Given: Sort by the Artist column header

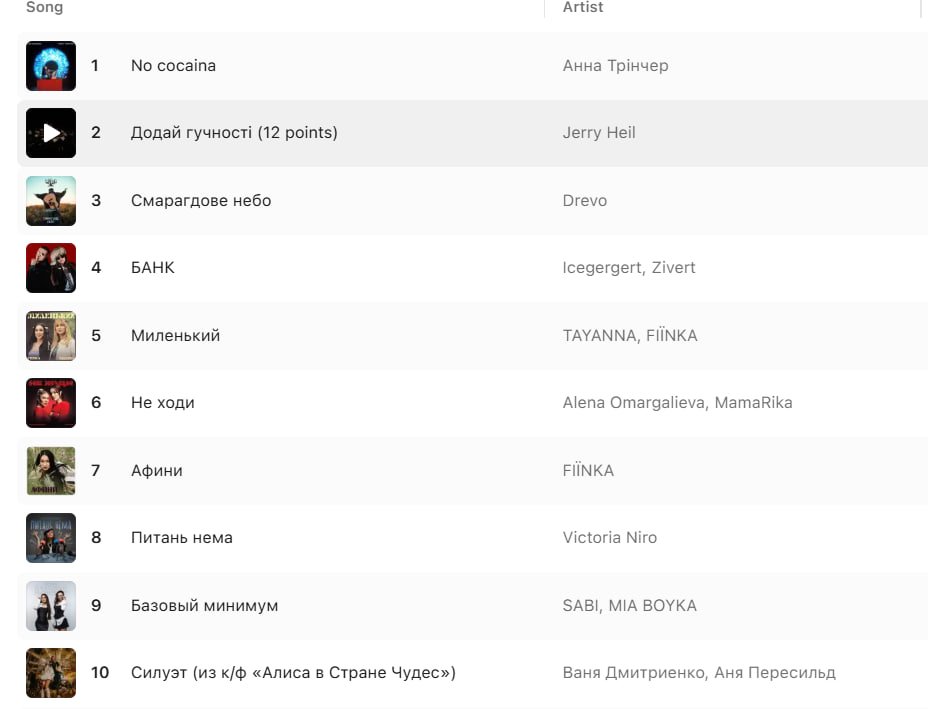Looking at the screenshot, I should coord(583,7).
